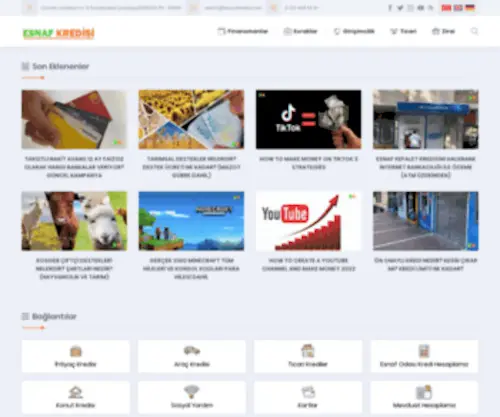Switch language with the British flag

(x=458, y=8)
